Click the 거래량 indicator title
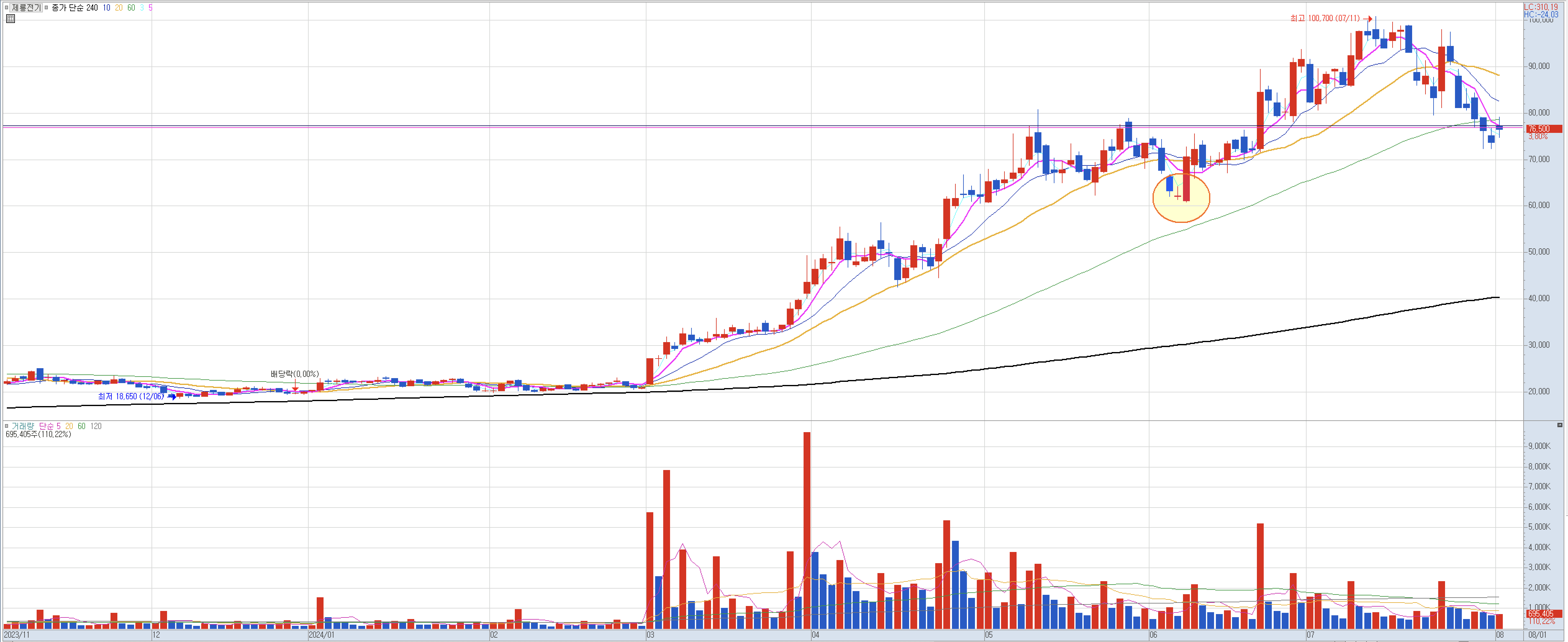Viewport: 1568px width, 642px height. coord(23,426)
